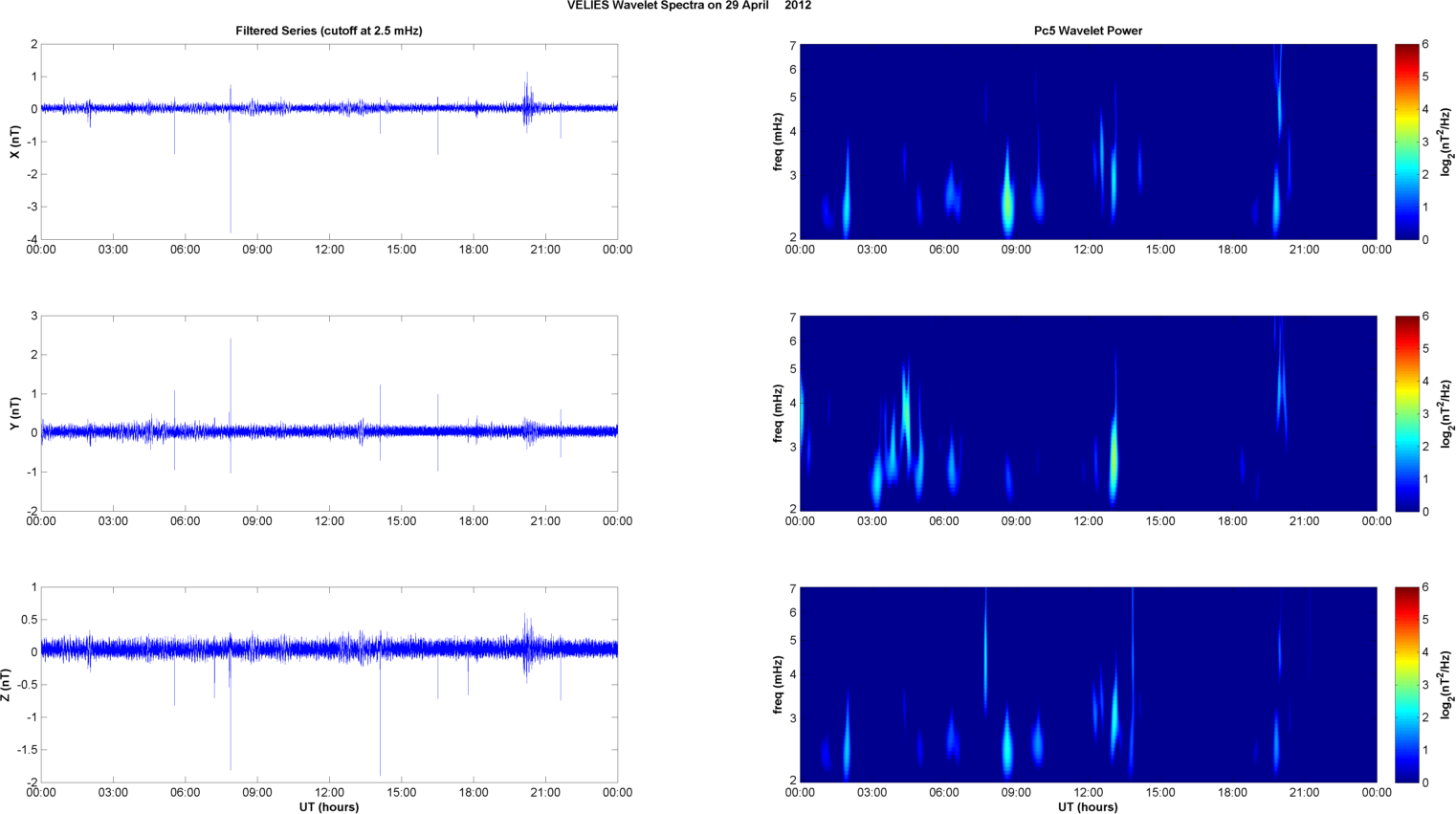Click the '21:00' tick under the Y time series
Viewport: 1456px width, 814px height.
[545, 521]
